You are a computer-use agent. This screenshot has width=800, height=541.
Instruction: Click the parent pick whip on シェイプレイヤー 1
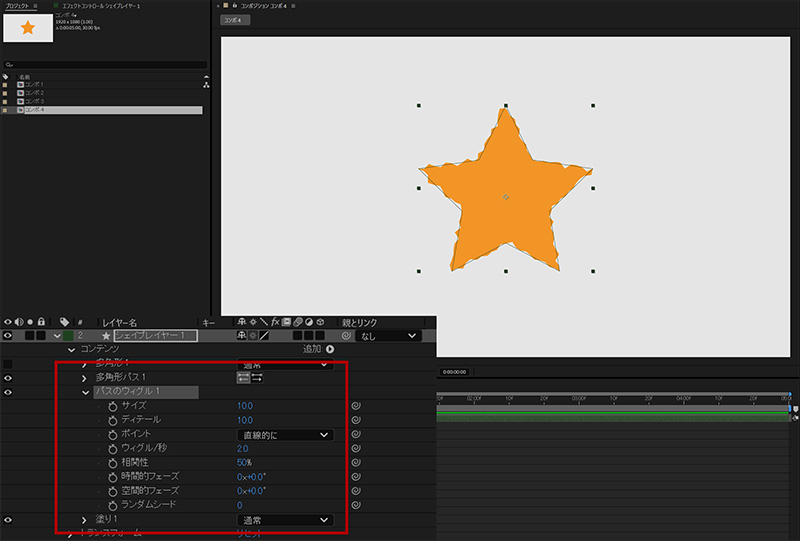point(346,336)
